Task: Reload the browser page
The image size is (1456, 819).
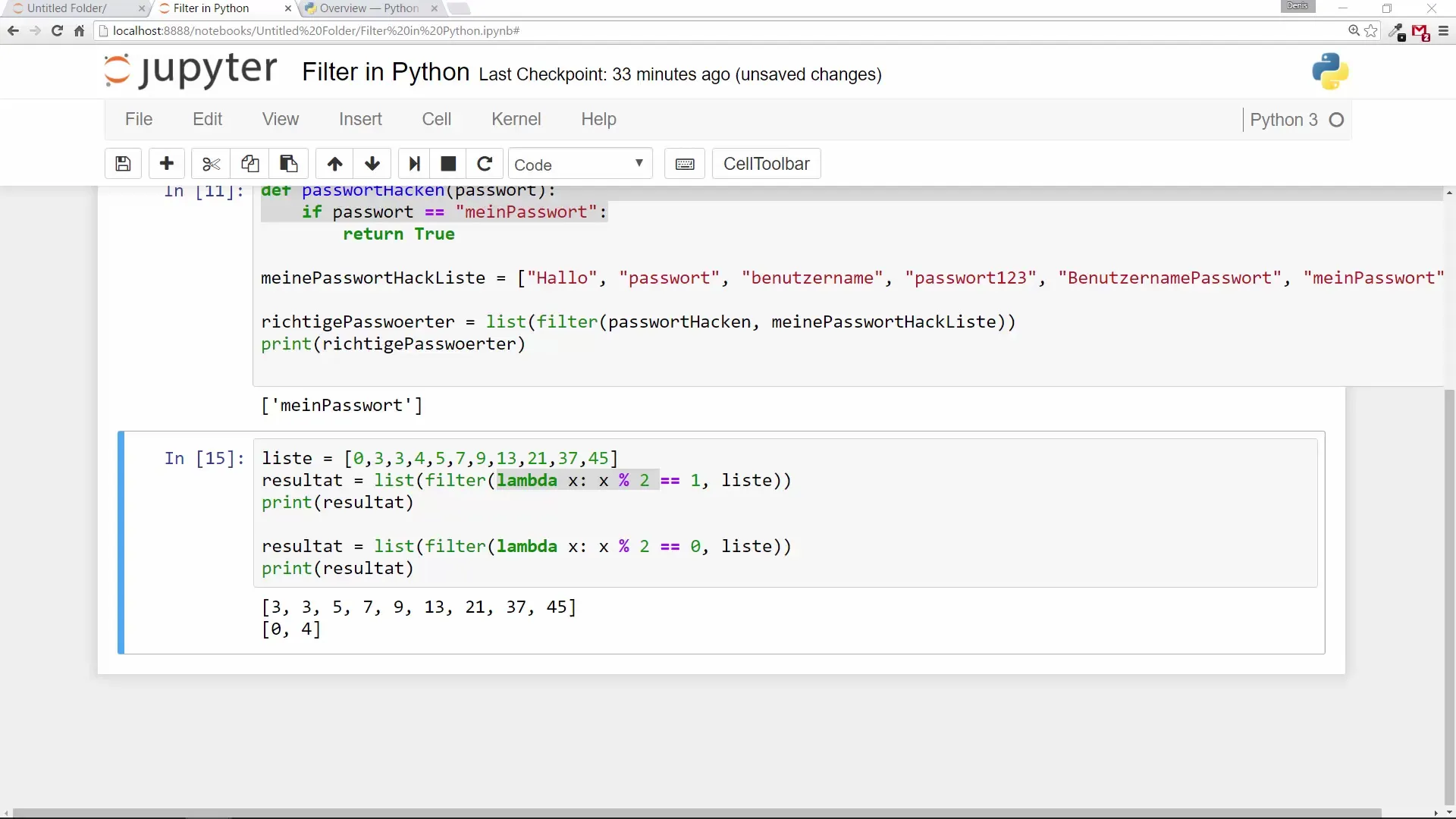Action: tap(57, 31)
